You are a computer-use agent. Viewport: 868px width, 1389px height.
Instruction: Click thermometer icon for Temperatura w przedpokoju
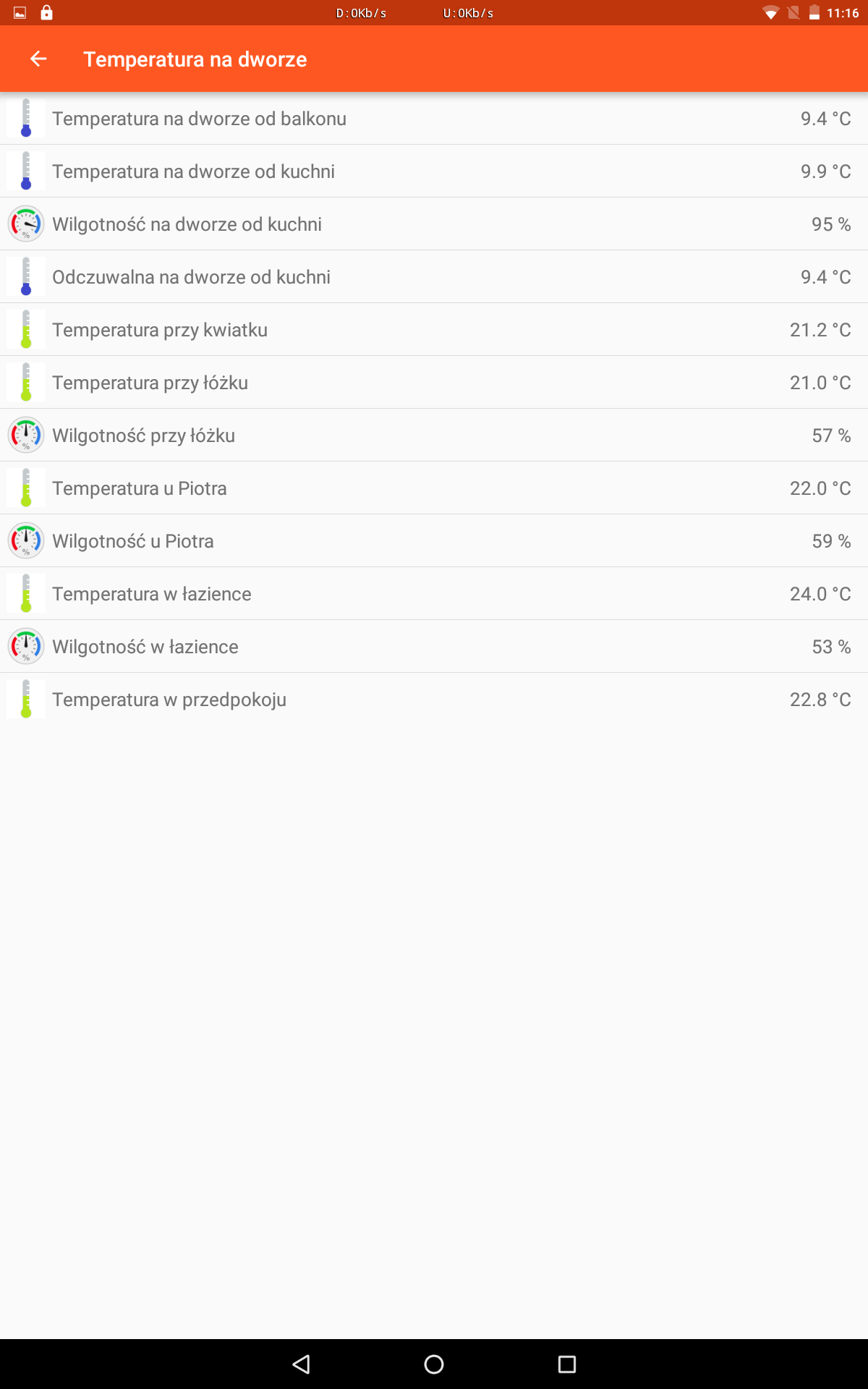pyautogui.click(x=26, y=699)
